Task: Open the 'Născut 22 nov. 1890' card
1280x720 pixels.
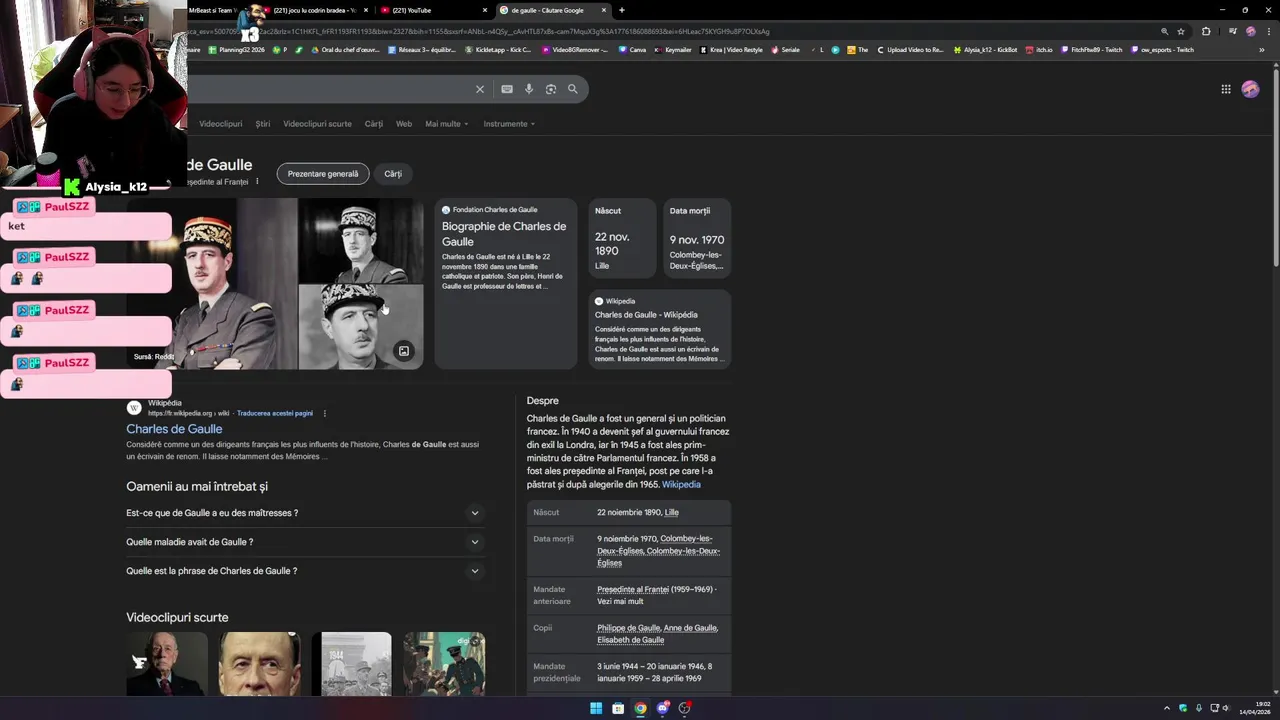Action: tap(622, 238)
